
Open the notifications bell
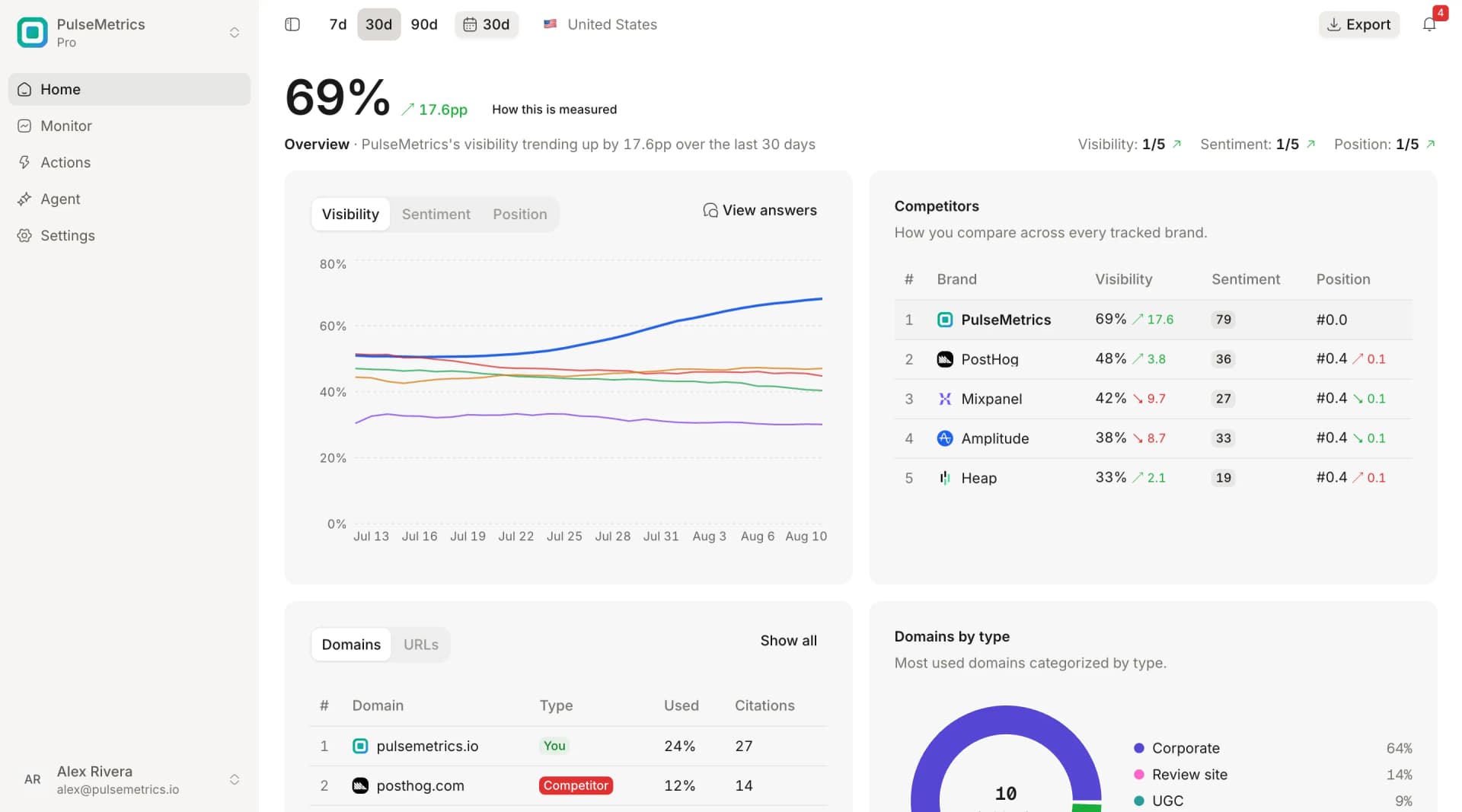point(1429,24)
